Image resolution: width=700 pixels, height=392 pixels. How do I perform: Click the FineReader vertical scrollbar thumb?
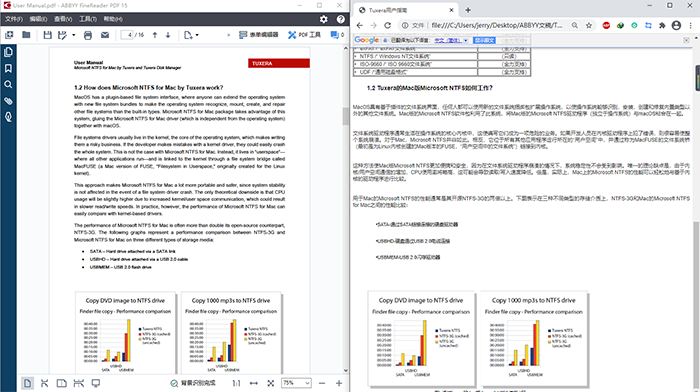(346, 116)
